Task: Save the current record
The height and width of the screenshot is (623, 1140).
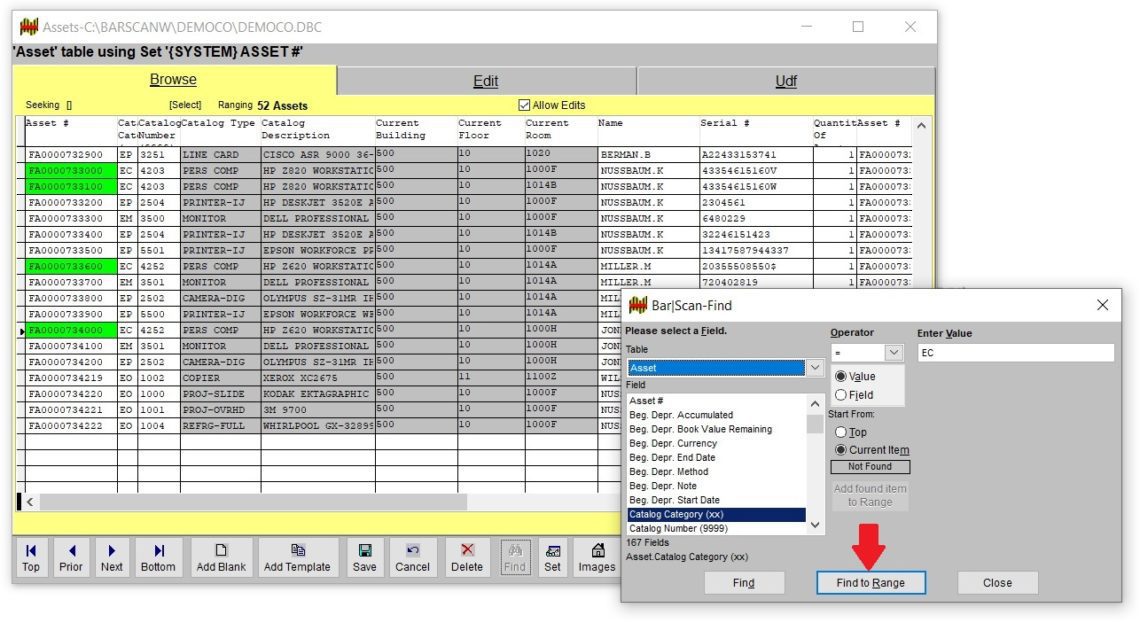Action: pyautogui.click(x=365, y=557)
